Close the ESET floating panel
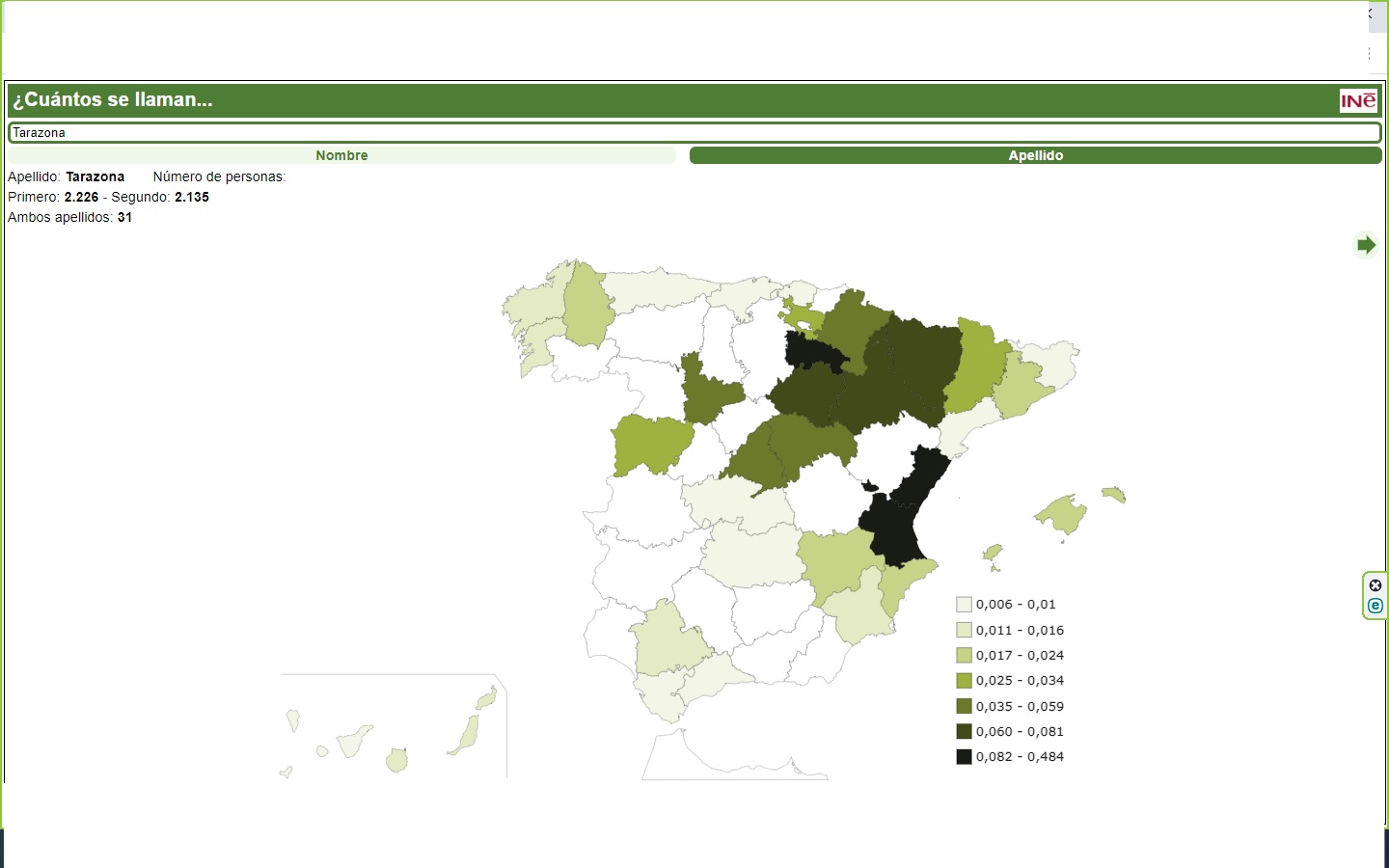Screen dimensions: 1389x868 [x=1375, y=585]
